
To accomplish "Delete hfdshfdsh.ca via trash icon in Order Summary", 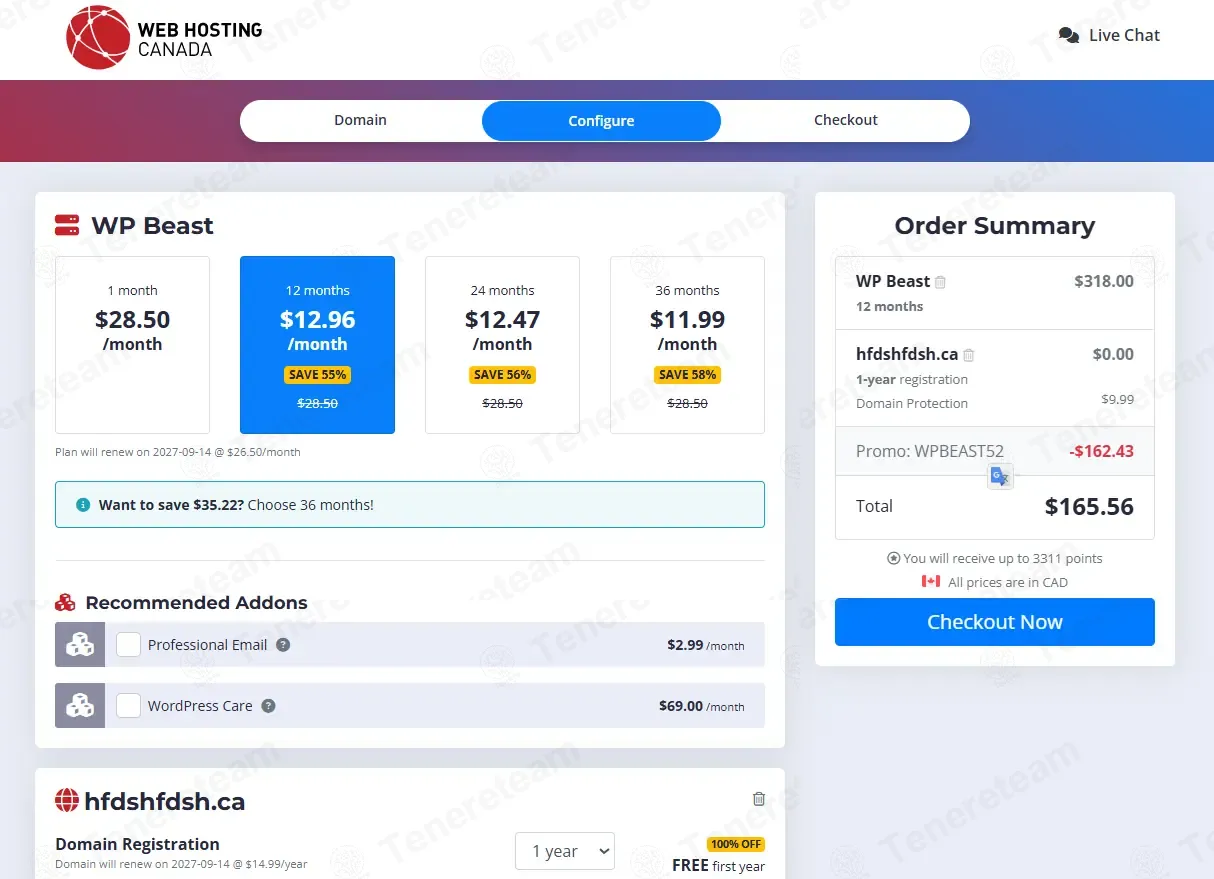I will point(968,355).
